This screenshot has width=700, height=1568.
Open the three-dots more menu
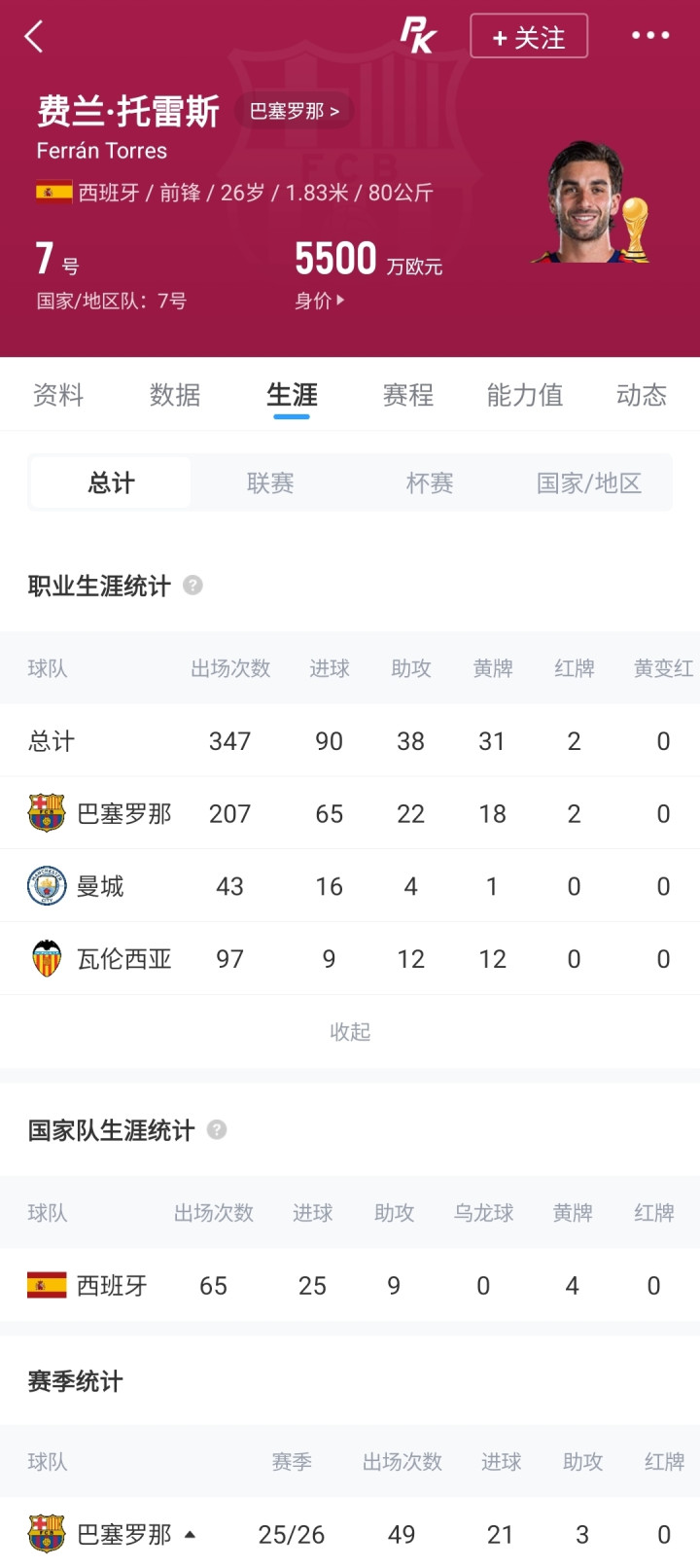pos(650,36)
